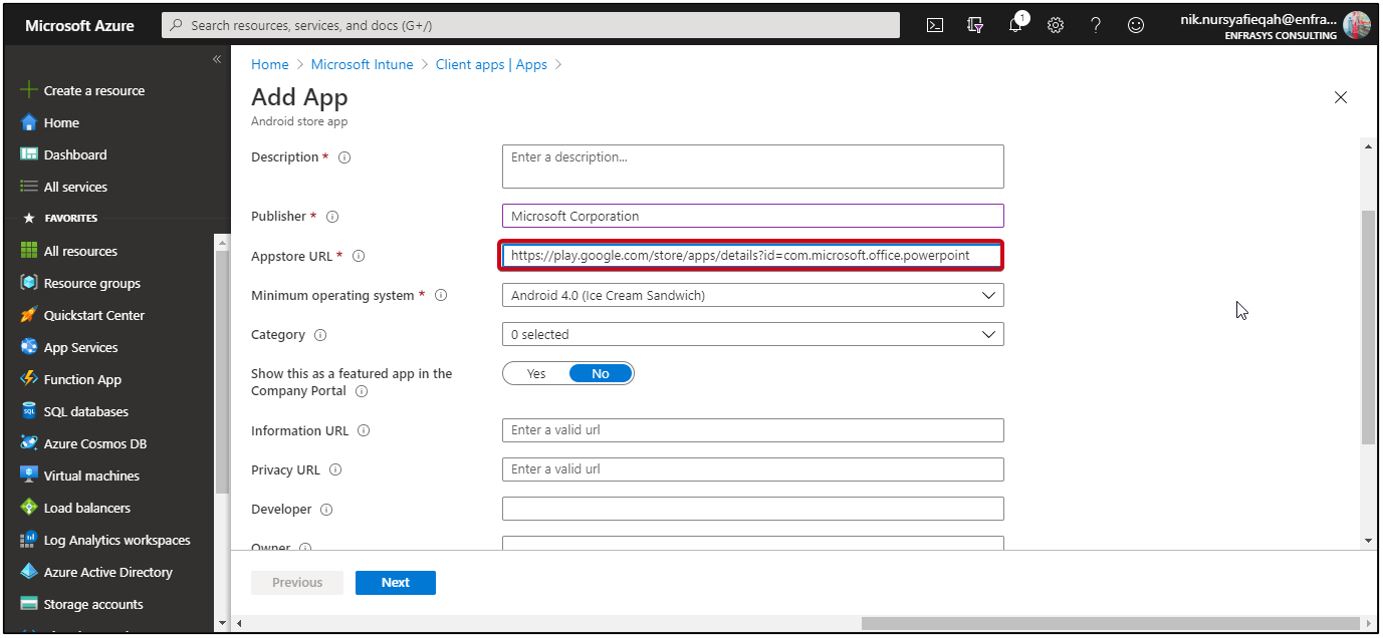
Task: Open the Feedback smiley icon
Action: point(1135,24)
